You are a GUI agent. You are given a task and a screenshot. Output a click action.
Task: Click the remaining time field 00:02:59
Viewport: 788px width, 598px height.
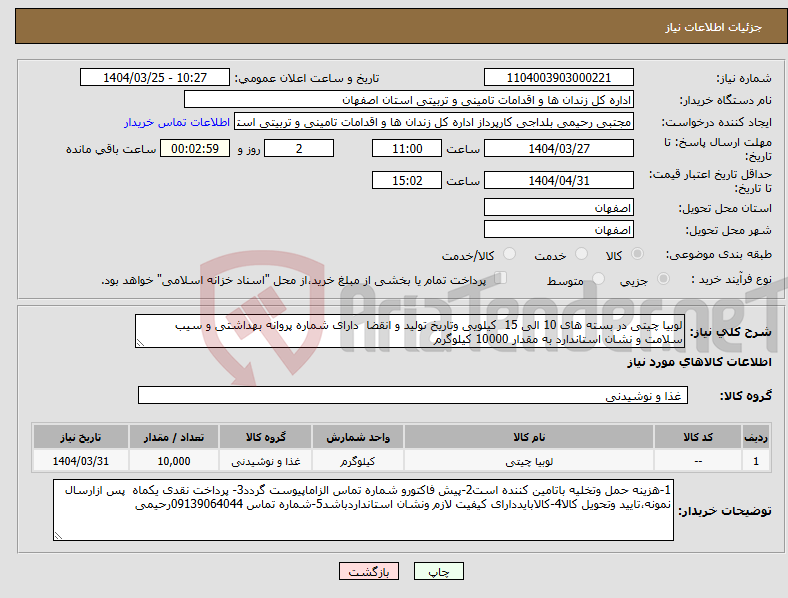195,148
